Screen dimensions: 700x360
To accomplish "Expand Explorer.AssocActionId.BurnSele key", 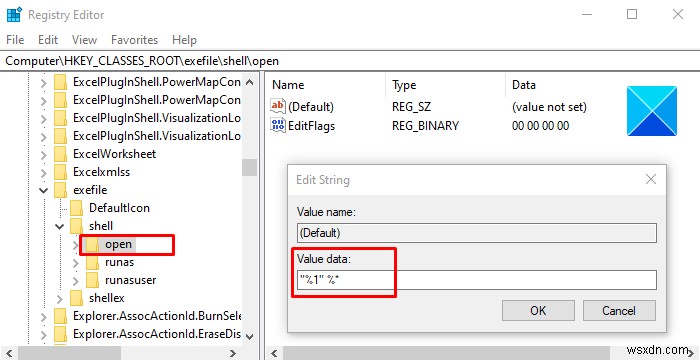I will coord(43,317).
